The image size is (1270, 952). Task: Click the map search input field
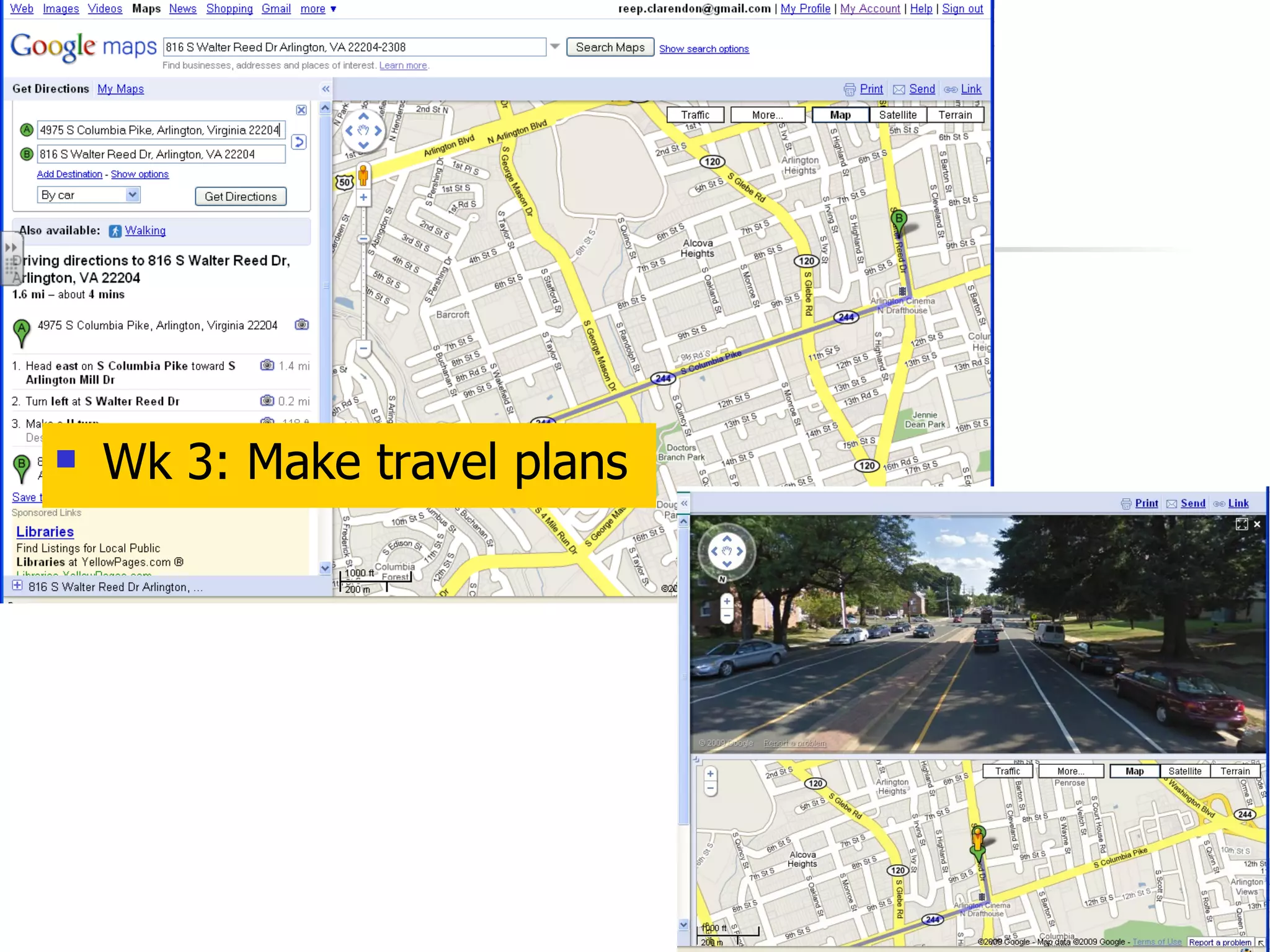pyautogui.click(x=355, y=47)
